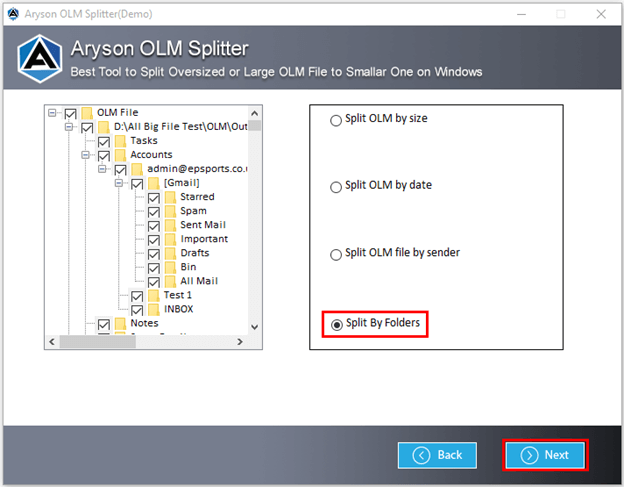This screenshot has height=487, width=624.
Task: Go back with the Back button
Action: (x=437, y=455)
